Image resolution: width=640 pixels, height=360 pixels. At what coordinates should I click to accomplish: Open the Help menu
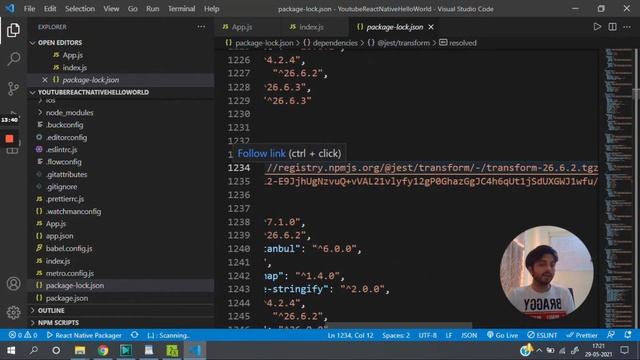pyautogui.click(x=211, y=9)
